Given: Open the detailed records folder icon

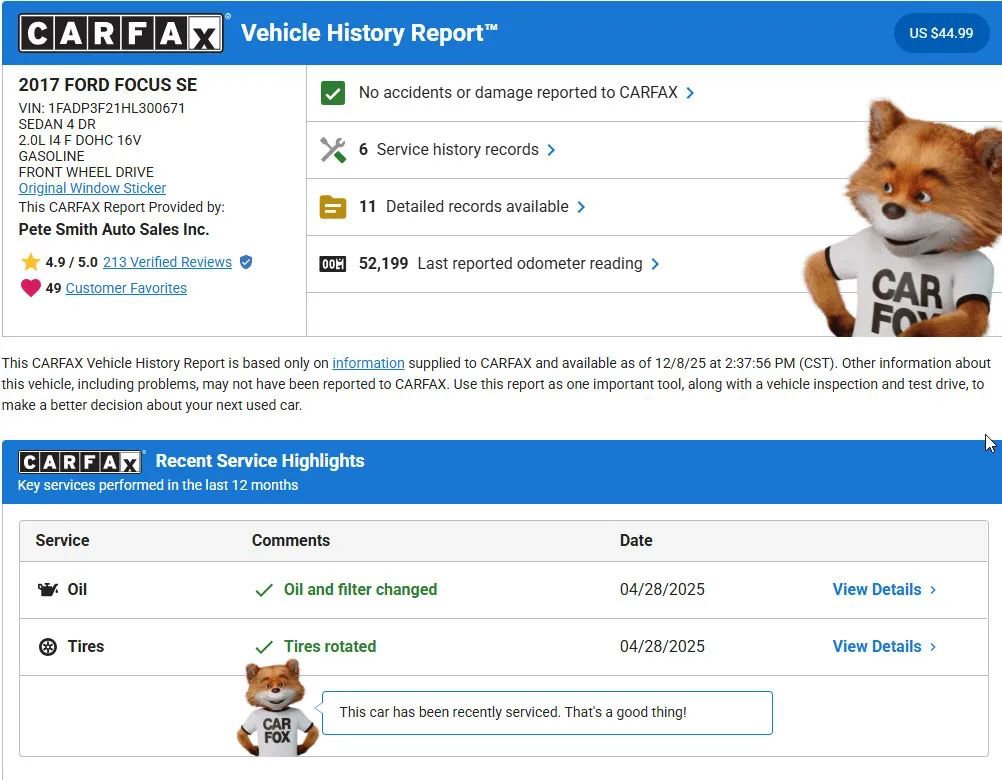Looking at the screenshot, I should 334,207.
